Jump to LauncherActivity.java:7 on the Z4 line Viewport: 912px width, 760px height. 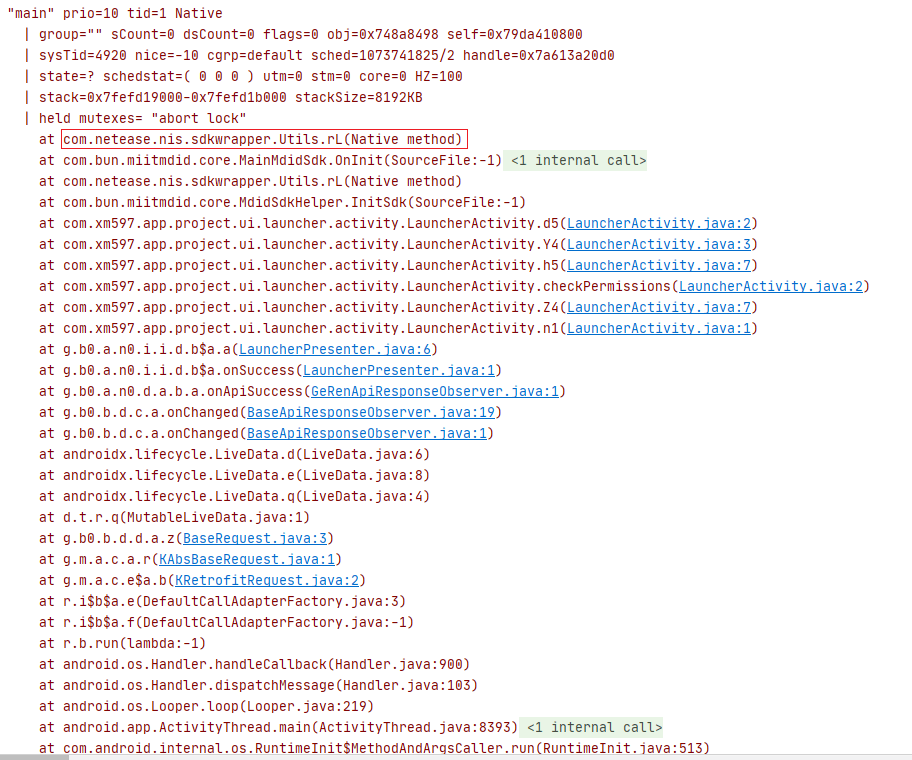pos(659,308)
